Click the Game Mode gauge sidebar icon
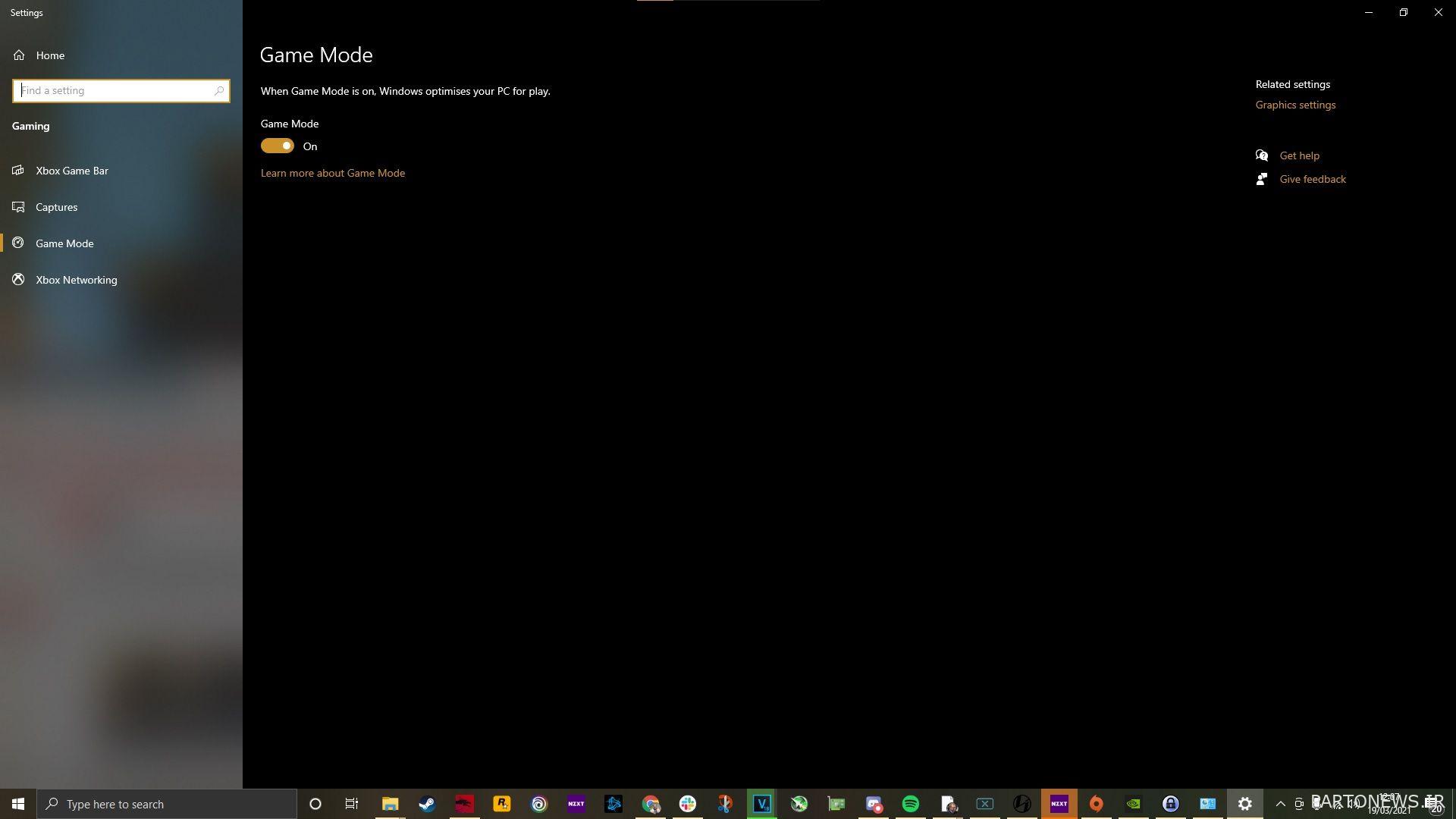The image size is (1456, 819). point(18,243)
